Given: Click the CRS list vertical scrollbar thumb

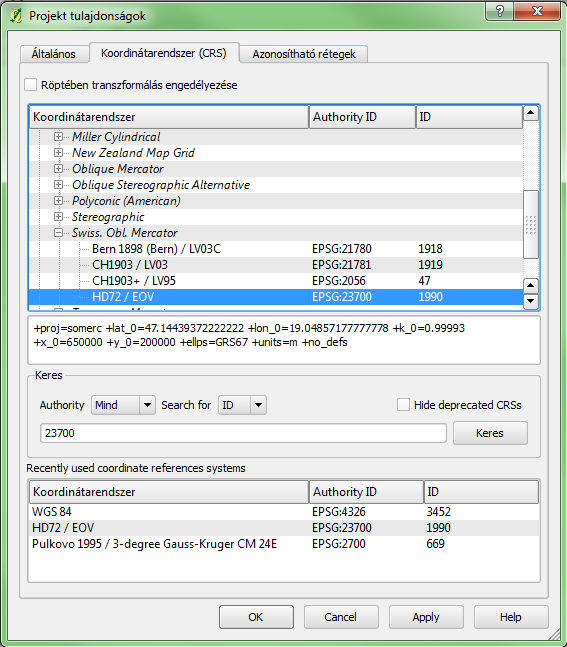Looking at the screenshot, I should pyautogui.click(x=531, y=224).
